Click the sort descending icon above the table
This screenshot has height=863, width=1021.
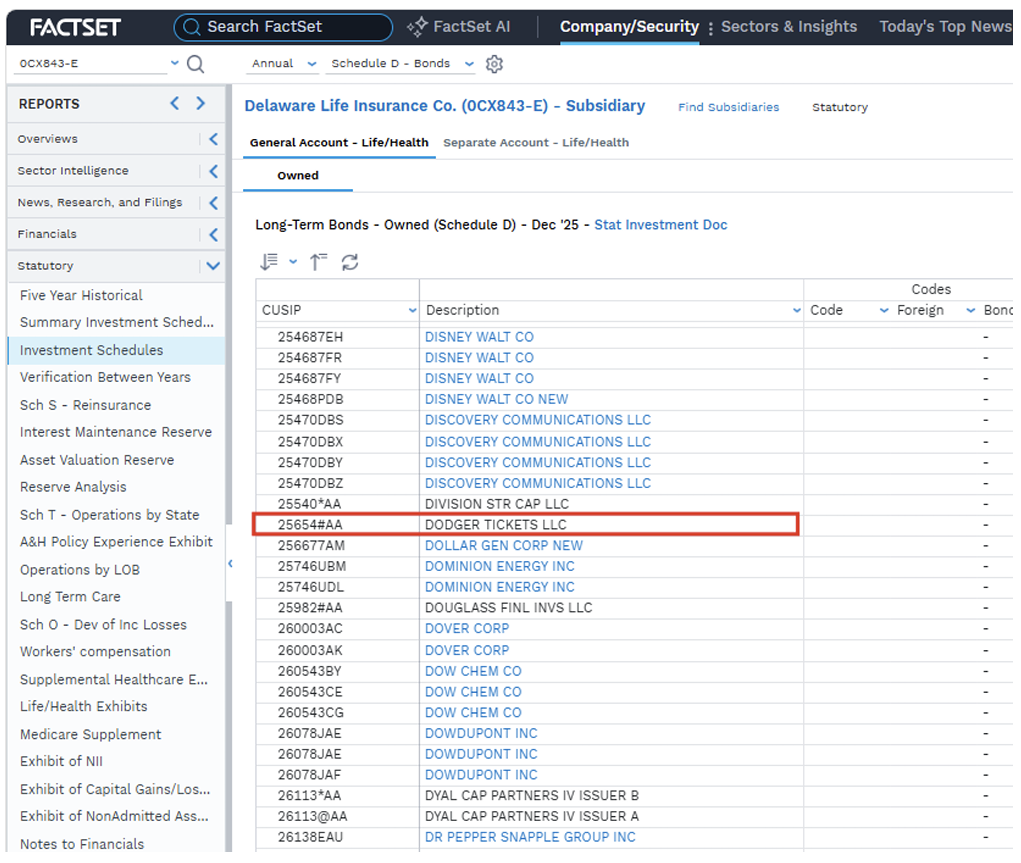[x=269, y=262]
